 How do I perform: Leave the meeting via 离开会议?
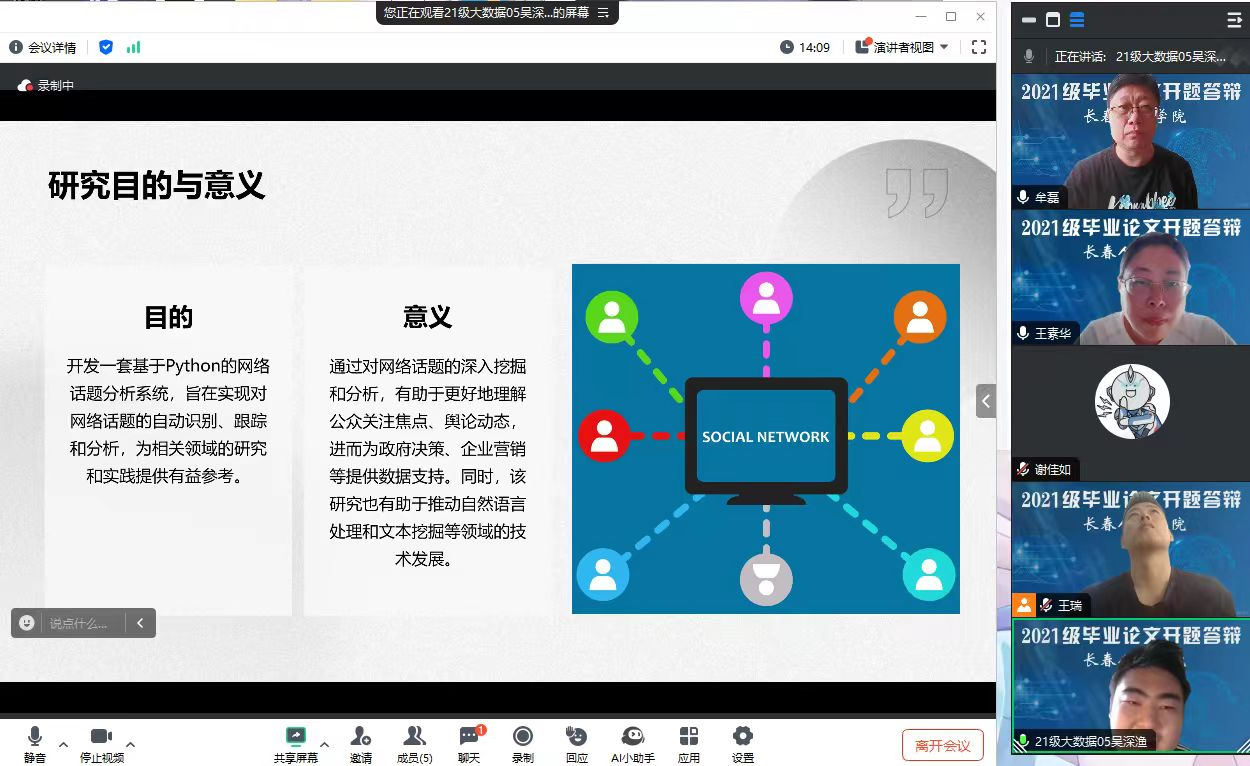[943, 745]
